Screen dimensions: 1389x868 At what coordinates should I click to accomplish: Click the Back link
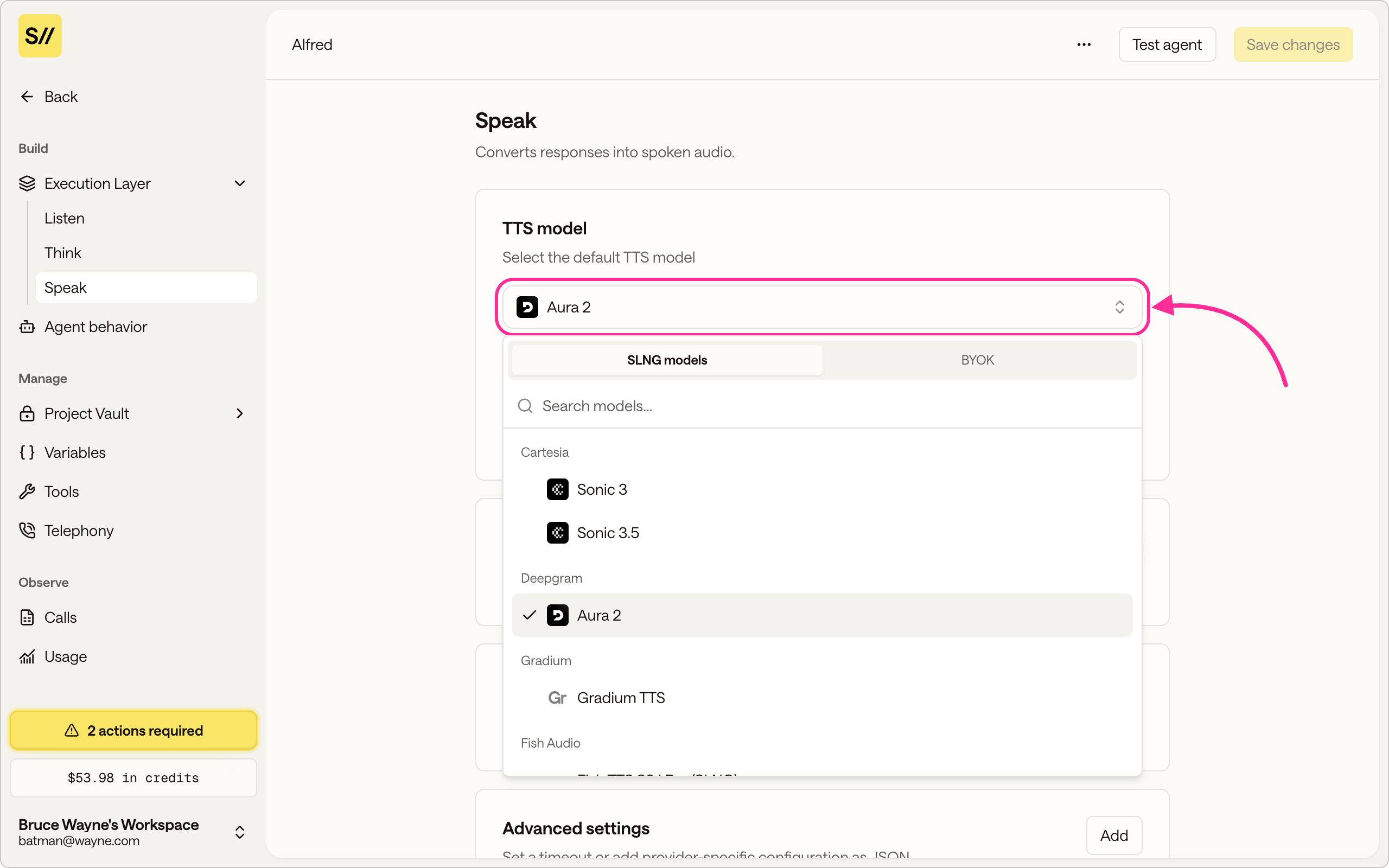point(61,97)
